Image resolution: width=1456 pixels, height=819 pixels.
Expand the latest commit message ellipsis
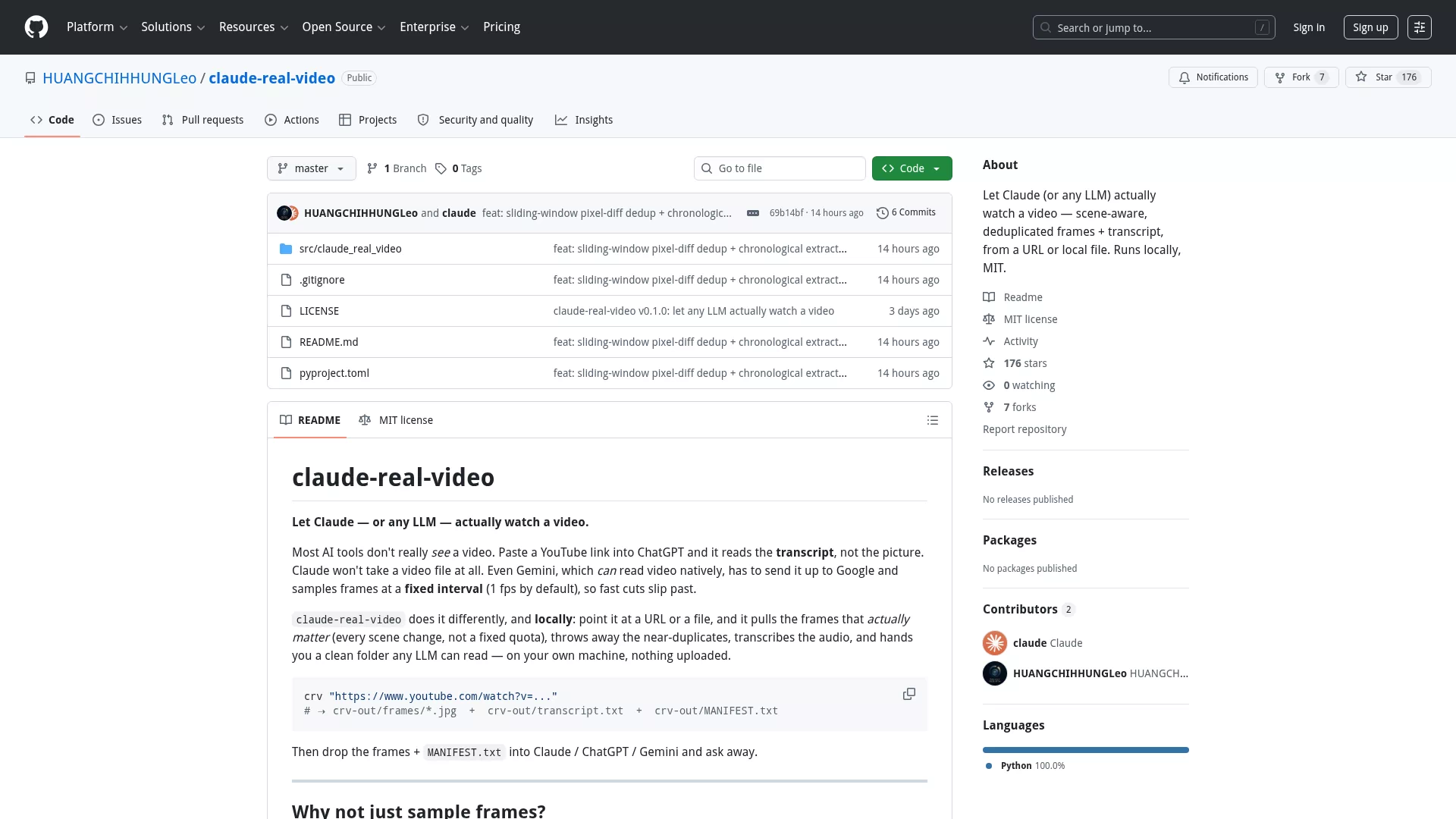coord(752,213)
